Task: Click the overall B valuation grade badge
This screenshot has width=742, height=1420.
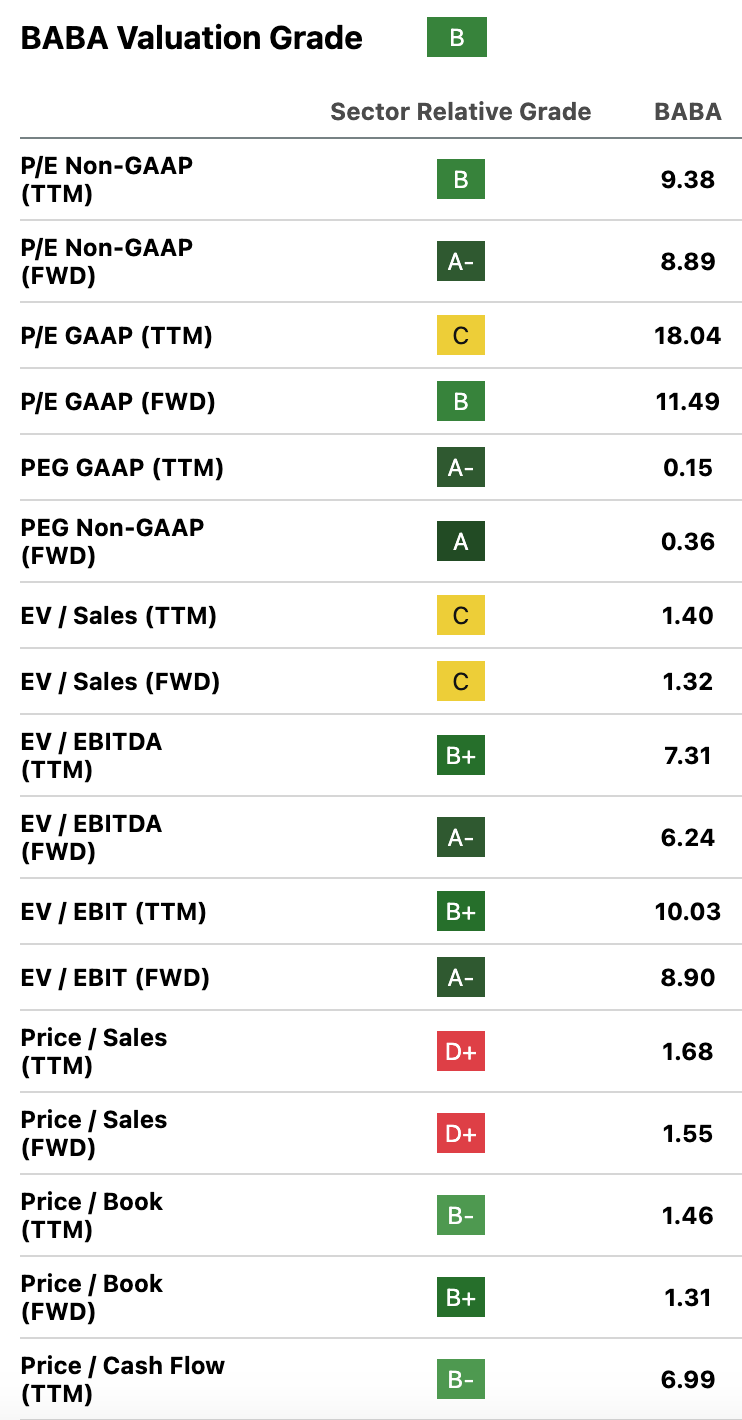Action: (x=456, y=38)
